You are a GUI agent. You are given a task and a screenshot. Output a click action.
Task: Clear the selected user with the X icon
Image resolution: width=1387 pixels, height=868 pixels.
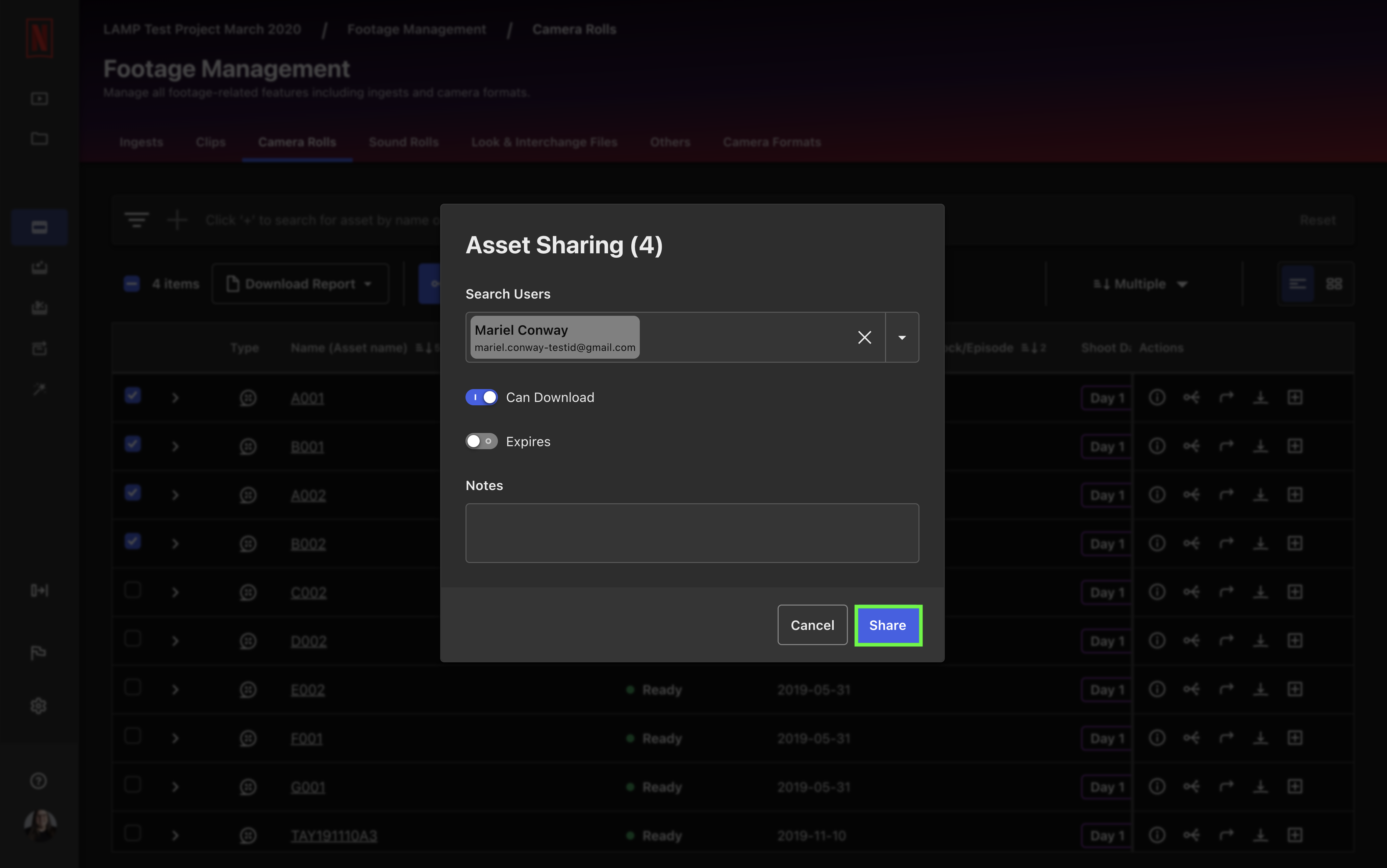[864, 337]
